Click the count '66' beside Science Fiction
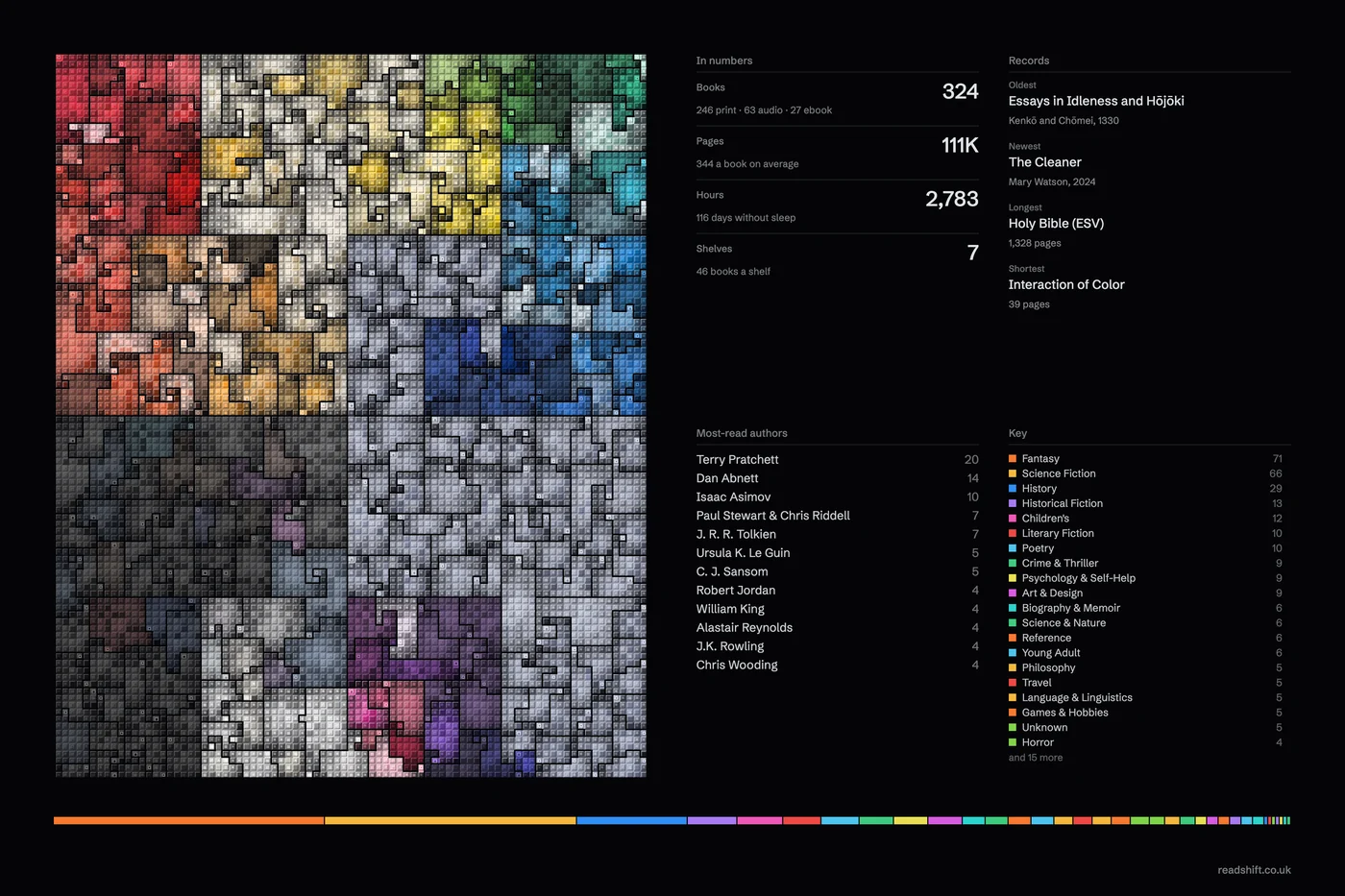 (1276, 473)
